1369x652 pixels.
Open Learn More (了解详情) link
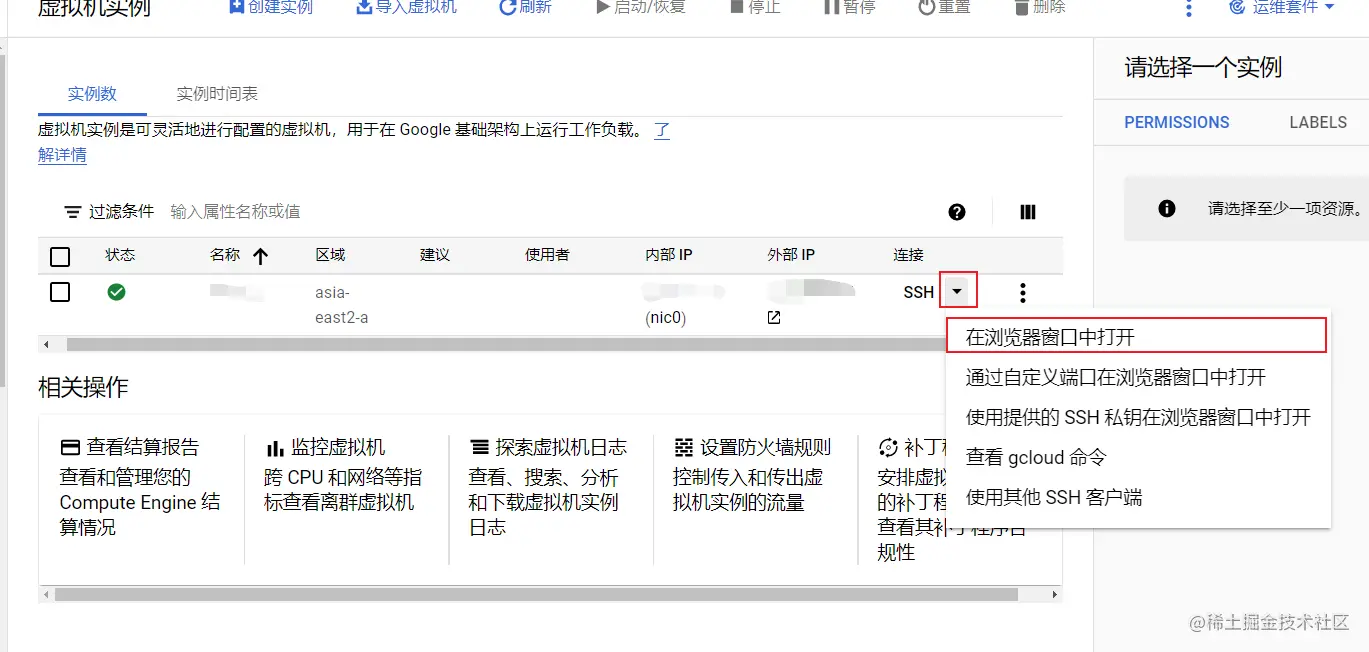coord(62,155)
